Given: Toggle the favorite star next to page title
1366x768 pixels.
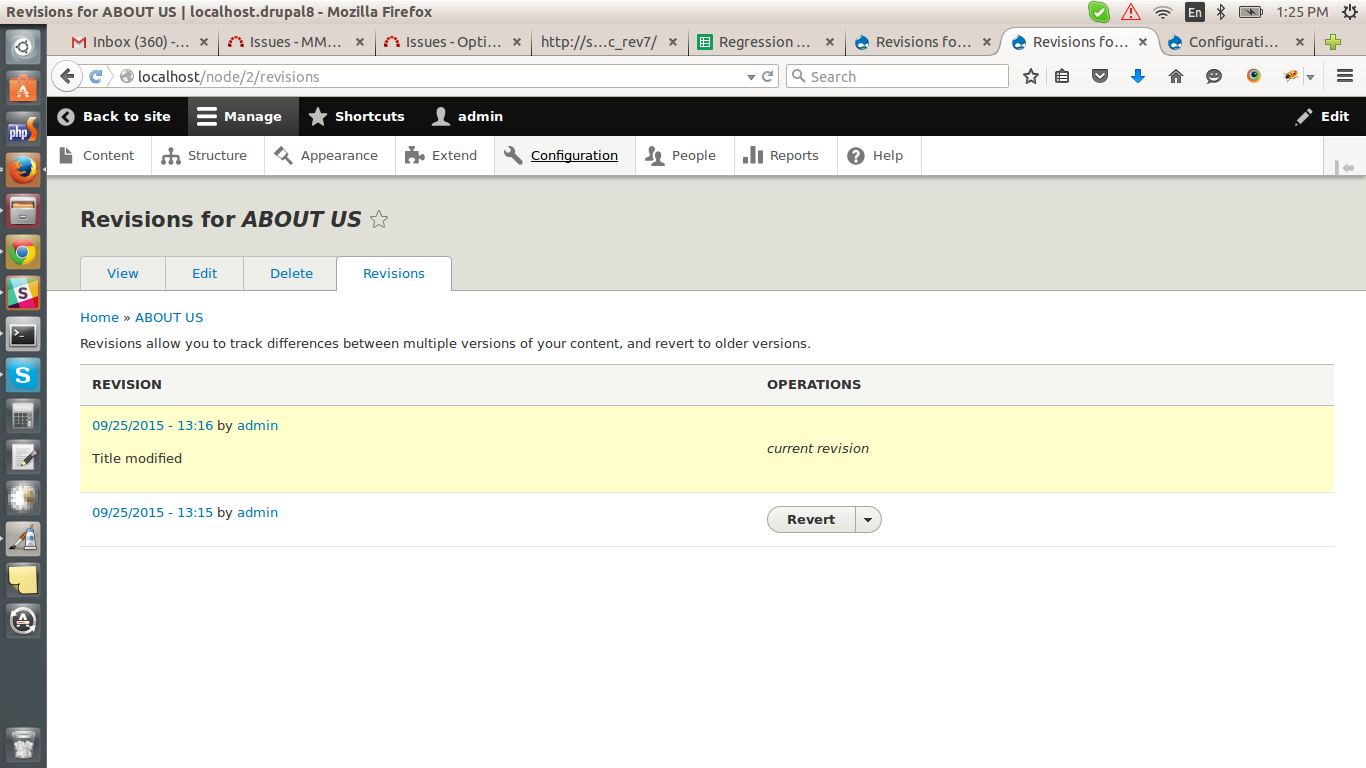Looking at the screenshot, I should tap(379, 219).
